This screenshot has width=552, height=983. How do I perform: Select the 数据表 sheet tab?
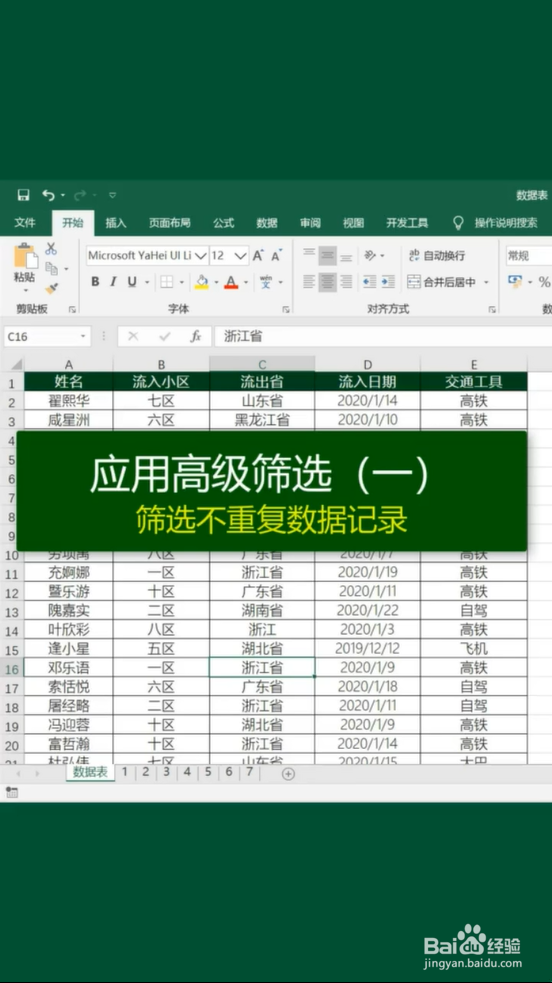click(90, 772)
